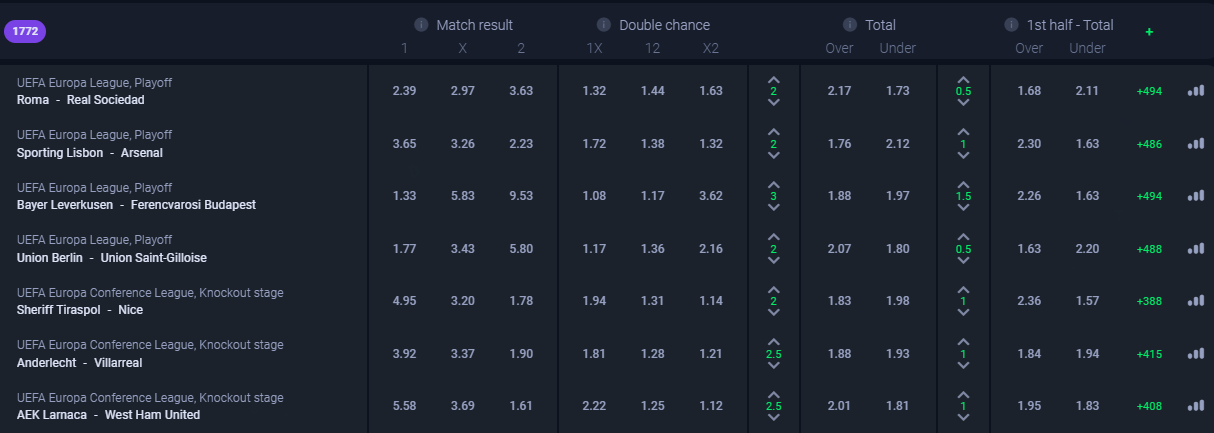Image resolution: width=1214 pixels, height=433 pixels.
Task: Select odds 2.39 for Roma to win
Action: pos(404,91)
